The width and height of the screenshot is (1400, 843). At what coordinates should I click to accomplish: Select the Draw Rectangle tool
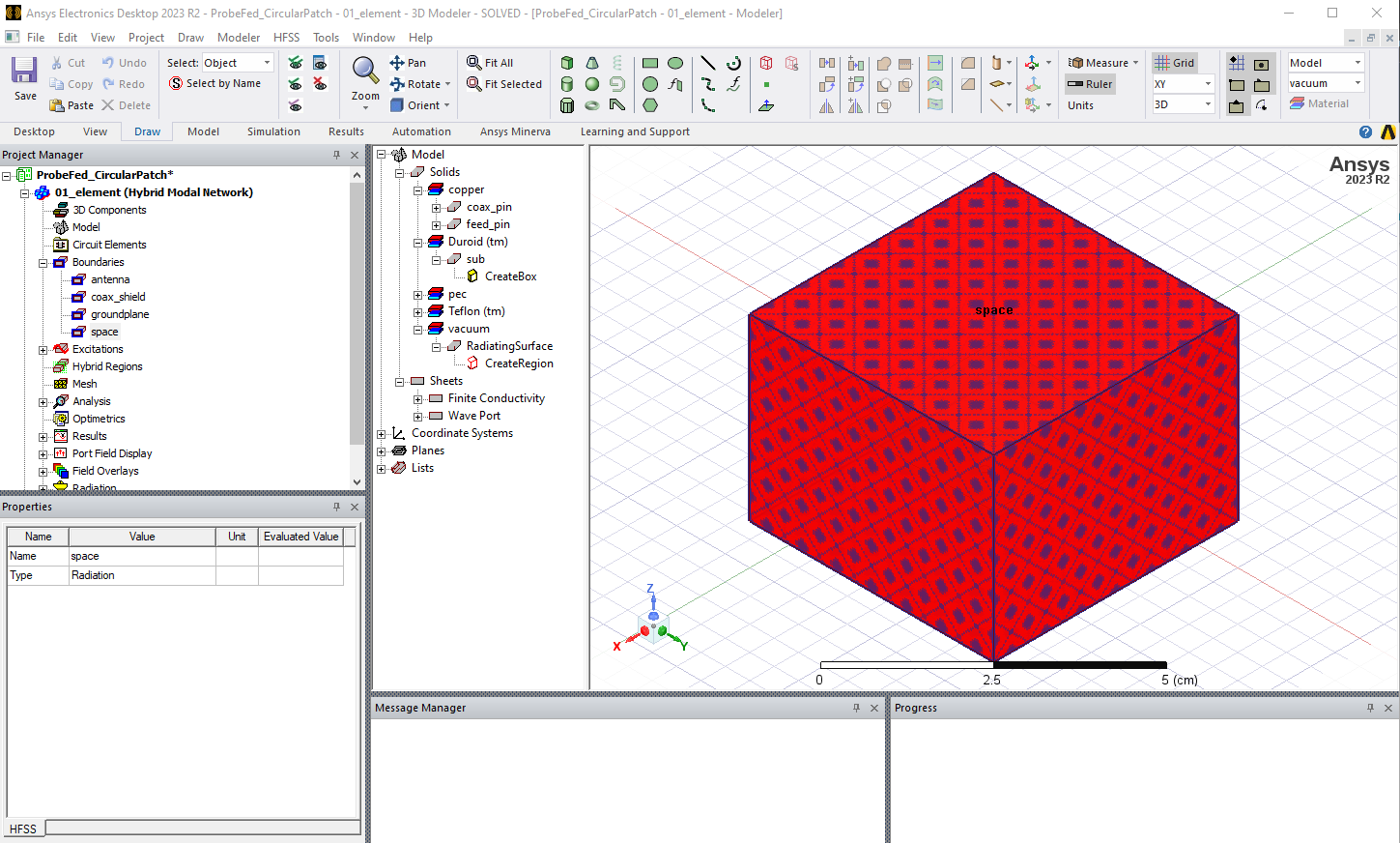tap(649, 62)
